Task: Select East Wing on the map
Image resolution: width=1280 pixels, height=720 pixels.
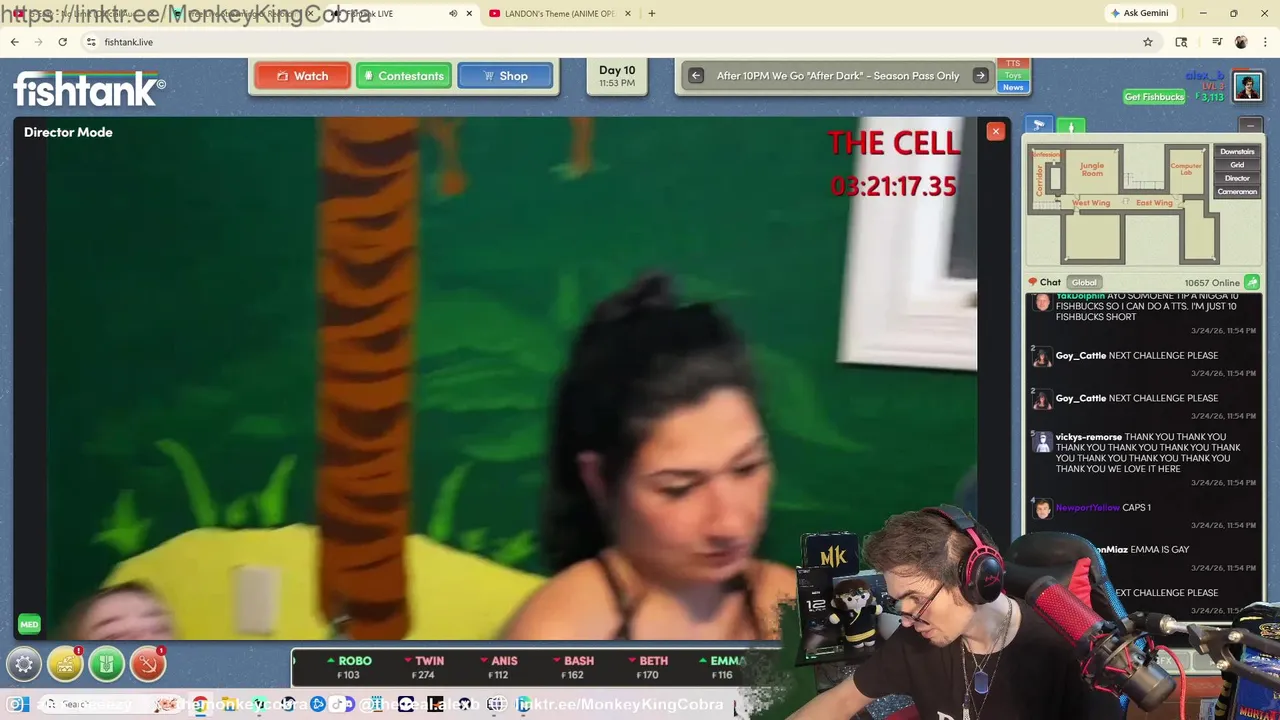Action: click(x=1154, y=203)
